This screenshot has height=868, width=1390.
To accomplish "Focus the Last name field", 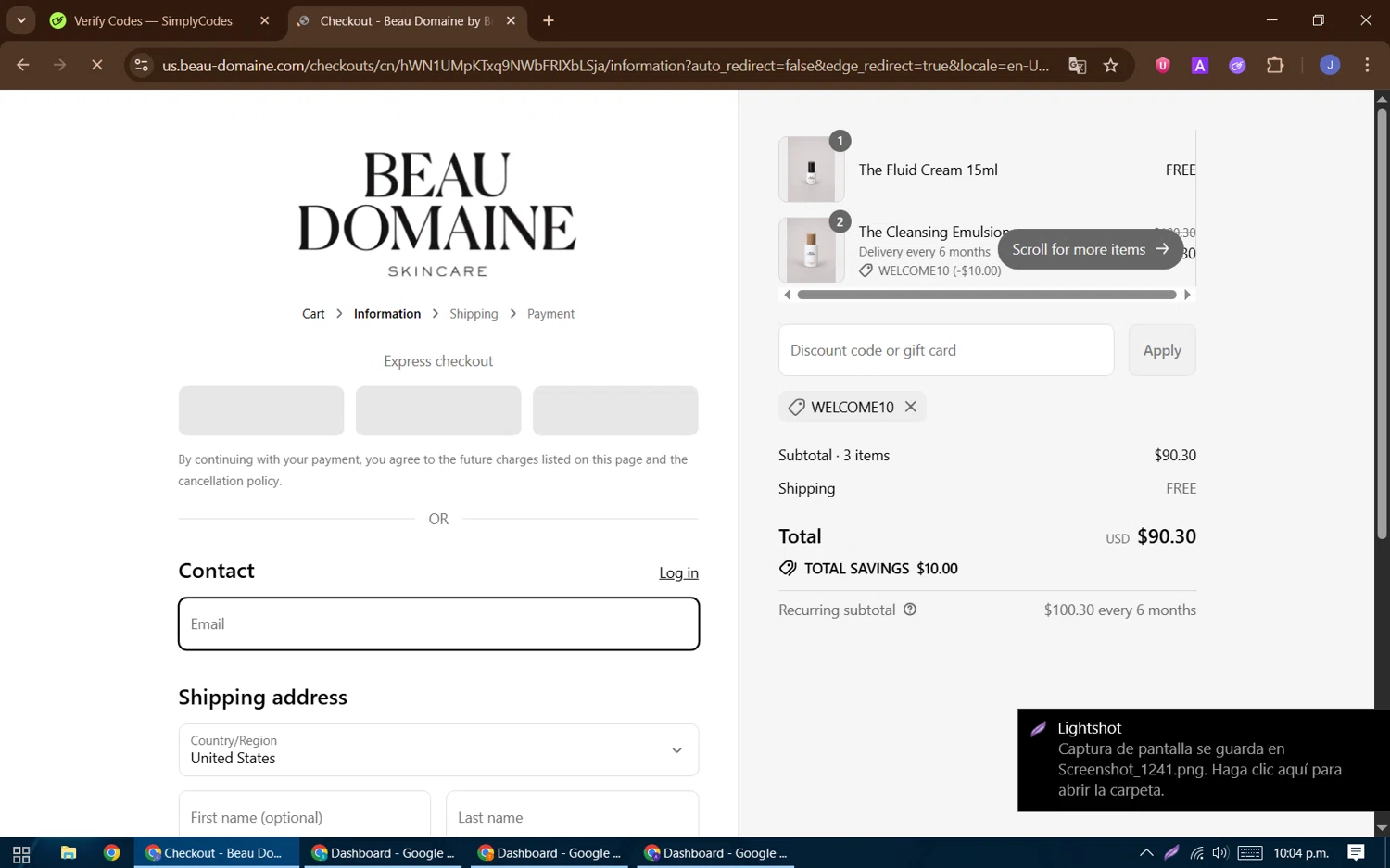I will click(572, 816).
